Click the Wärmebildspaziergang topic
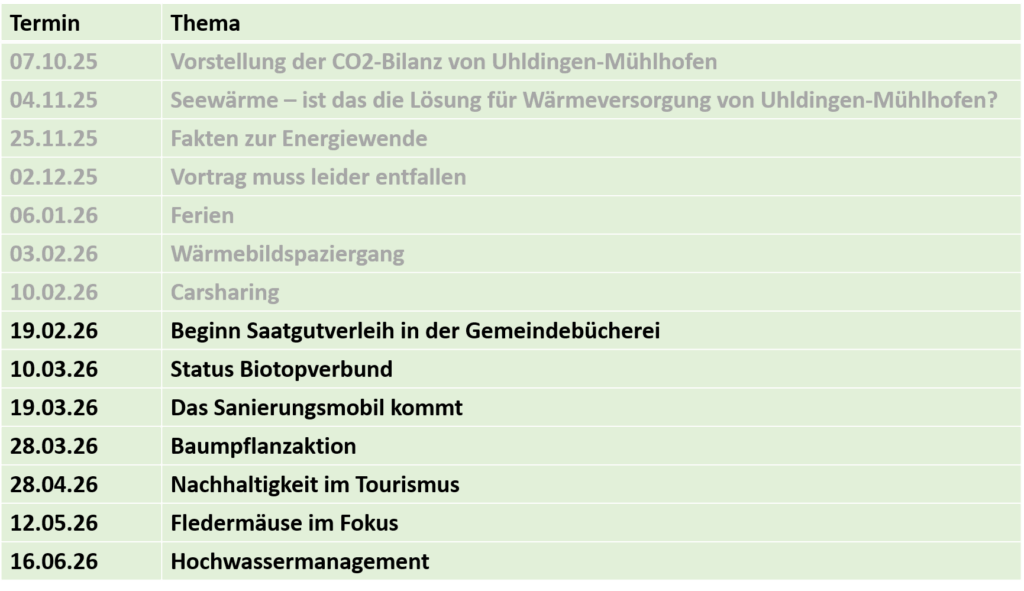This screenshot has height=591, width=1024. 288,254
